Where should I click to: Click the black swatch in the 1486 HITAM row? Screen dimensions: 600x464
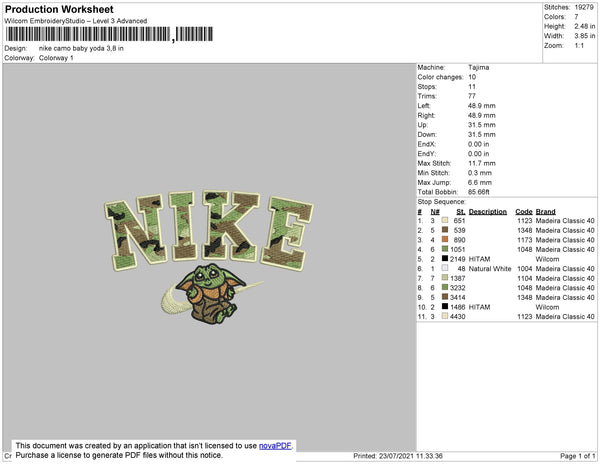tap(445, 306)
